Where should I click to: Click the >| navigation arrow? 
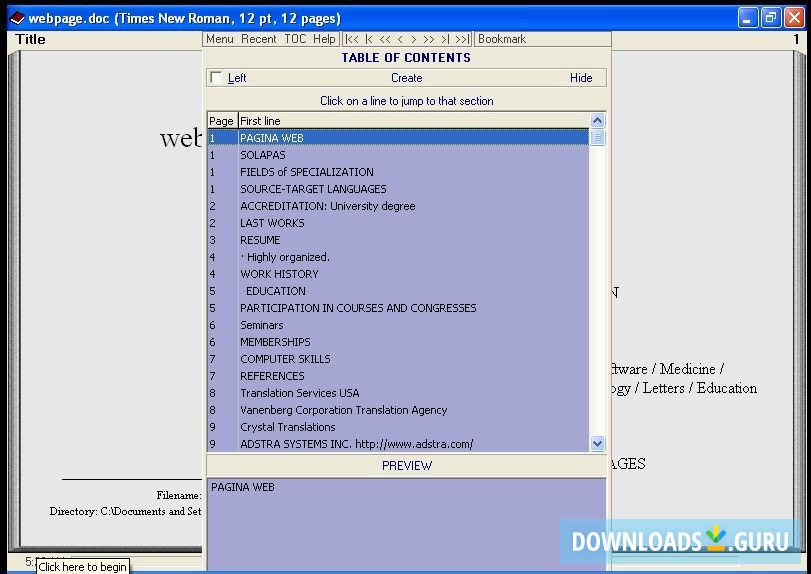pyautogui.click(x=445, y=39)
